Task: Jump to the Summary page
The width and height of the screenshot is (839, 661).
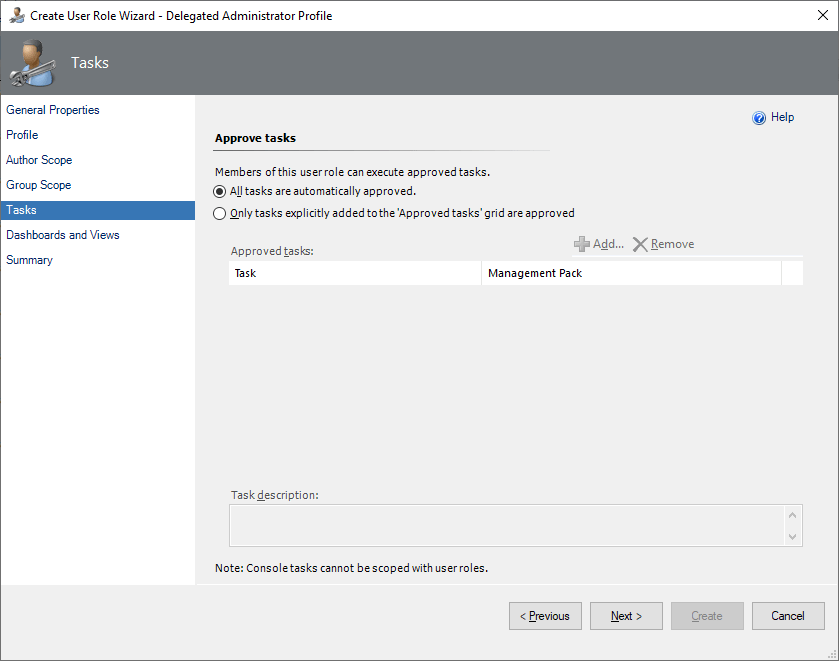Action: point(29,260)
